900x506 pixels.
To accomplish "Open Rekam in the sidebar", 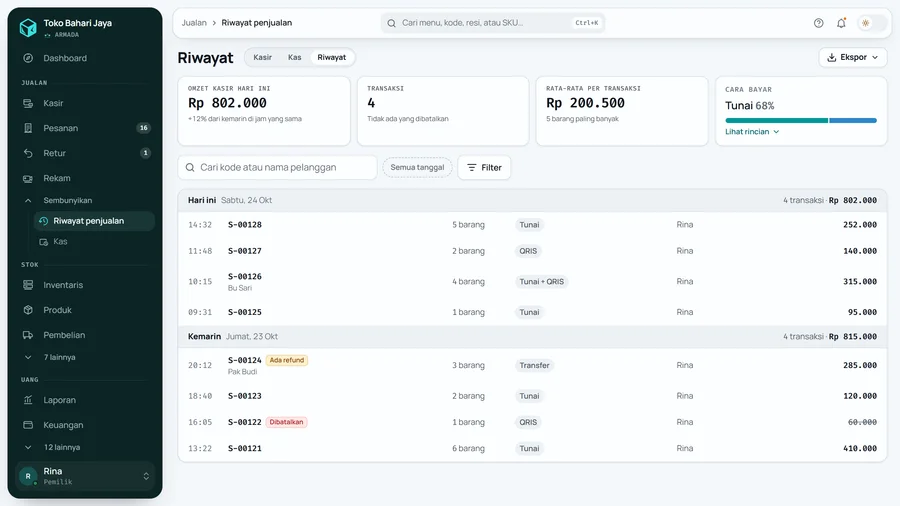I will pyautogui.click(x=85, y=178).
